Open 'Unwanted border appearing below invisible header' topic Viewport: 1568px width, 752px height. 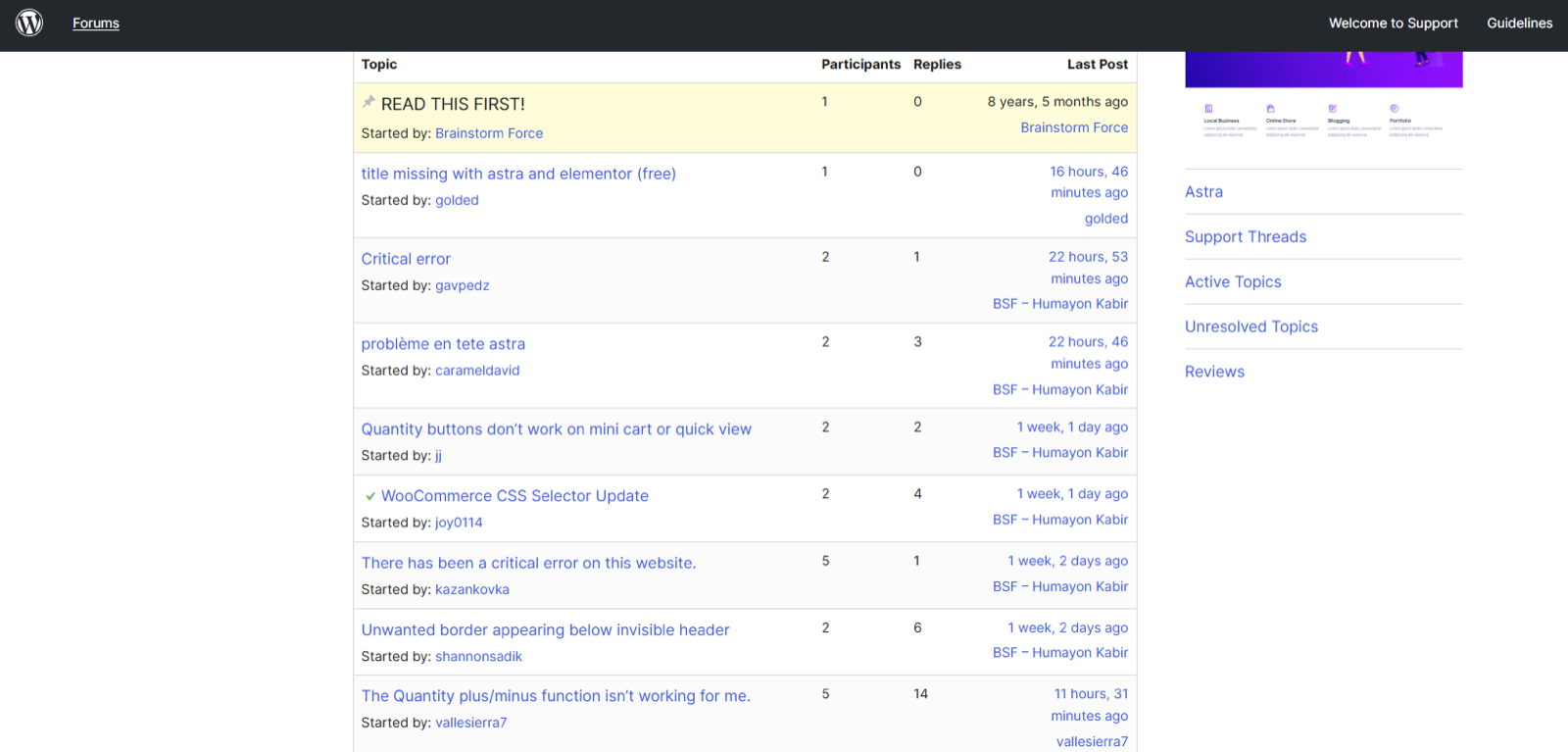point(545,629)
